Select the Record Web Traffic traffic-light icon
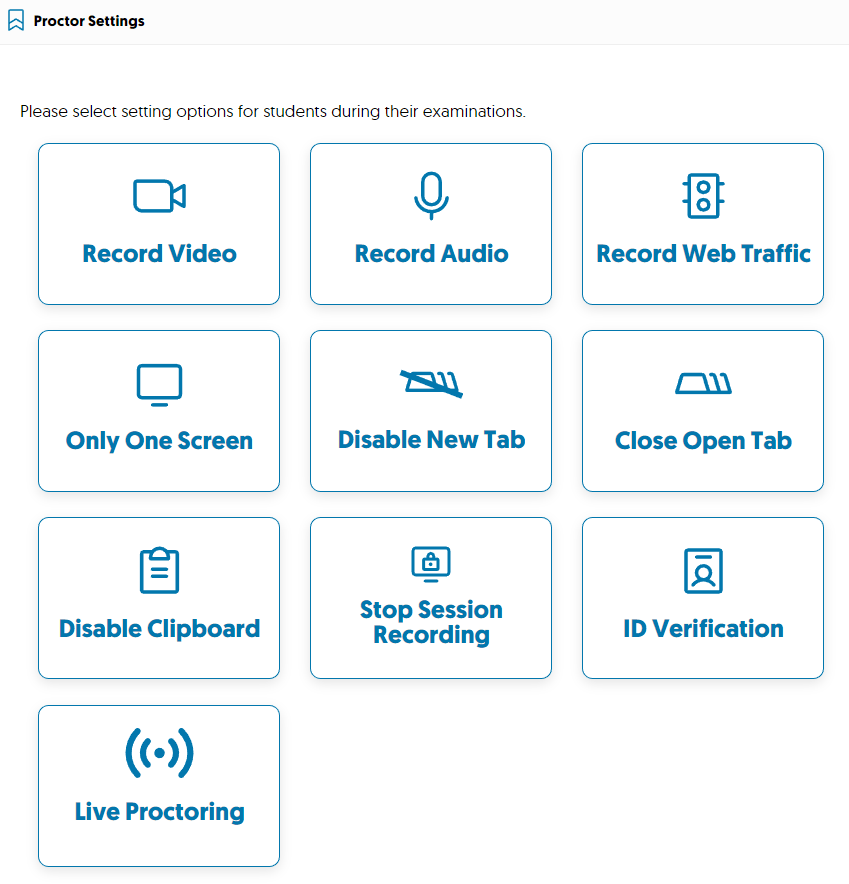 tap(702, 196)
